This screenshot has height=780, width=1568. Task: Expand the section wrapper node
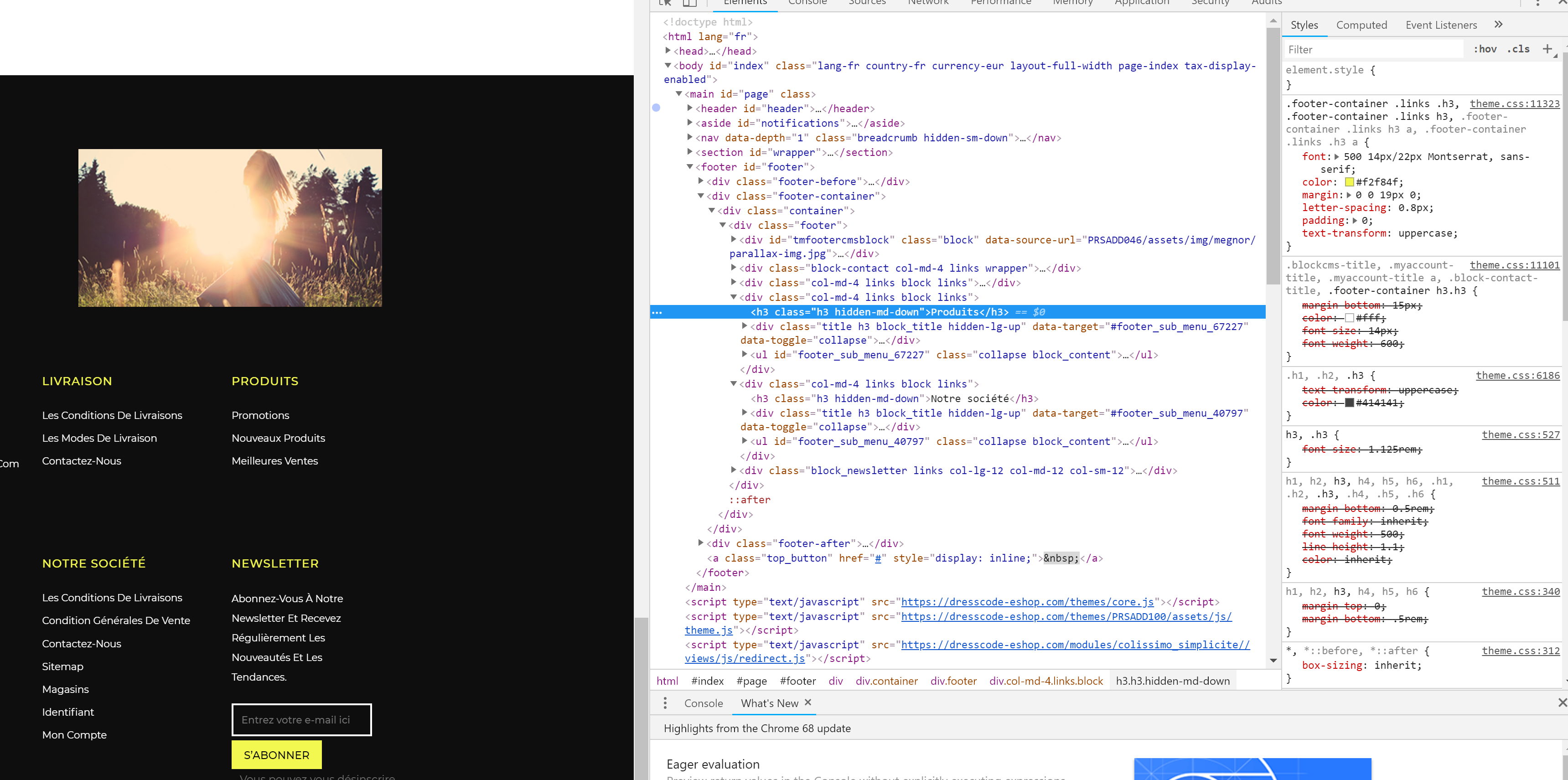coord(690,152)
